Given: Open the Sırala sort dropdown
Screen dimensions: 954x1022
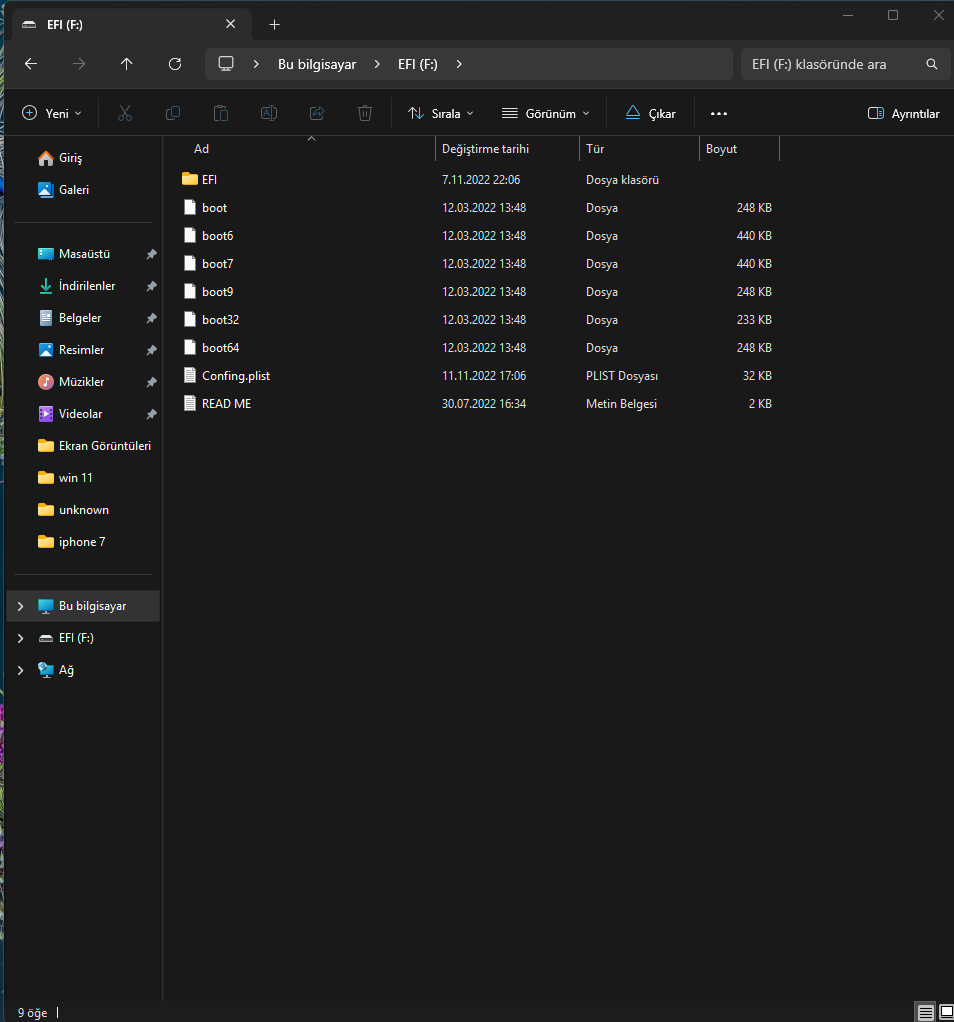Looking at the screenshot, I should click(x=441, y=114).
